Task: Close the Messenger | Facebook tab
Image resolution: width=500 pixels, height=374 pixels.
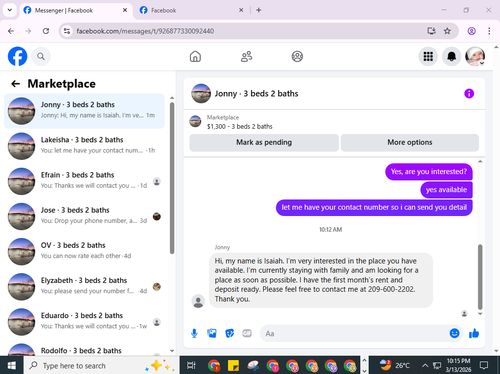Action: pyautogui.click(x=125, y=10)
